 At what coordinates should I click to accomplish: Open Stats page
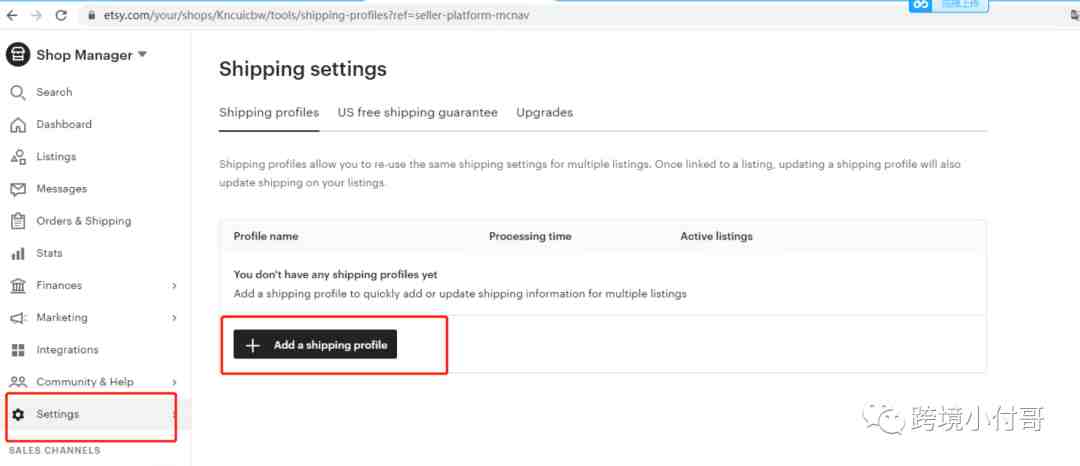tap(50, 253)
